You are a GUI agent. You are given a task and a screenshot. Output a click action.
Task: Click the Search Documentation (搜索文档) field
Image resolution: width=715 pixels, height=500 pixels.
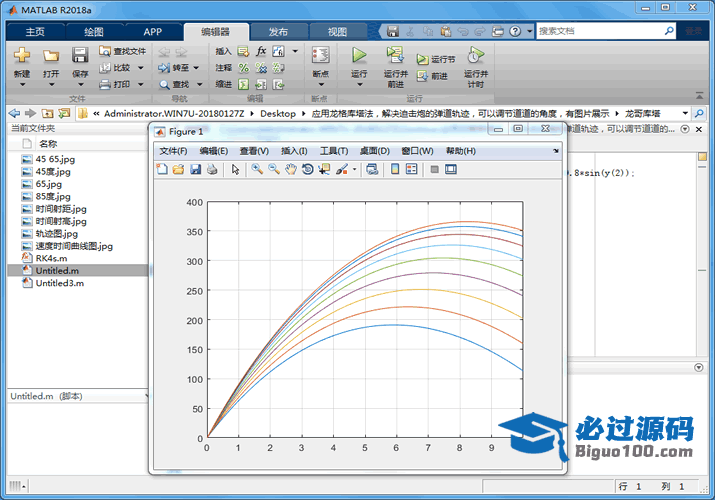pos(600,31)
